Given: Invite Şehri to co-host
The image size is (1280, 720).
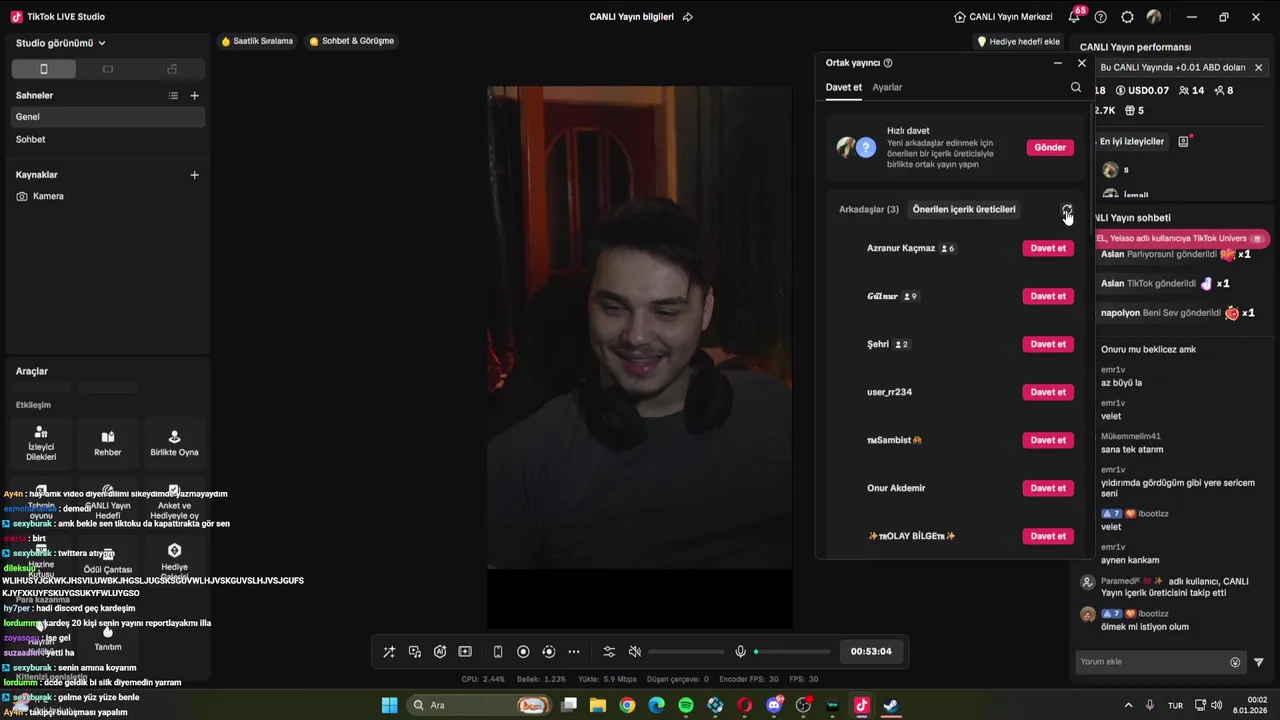Looking at the screenshot, I should tap(1048, 344).
